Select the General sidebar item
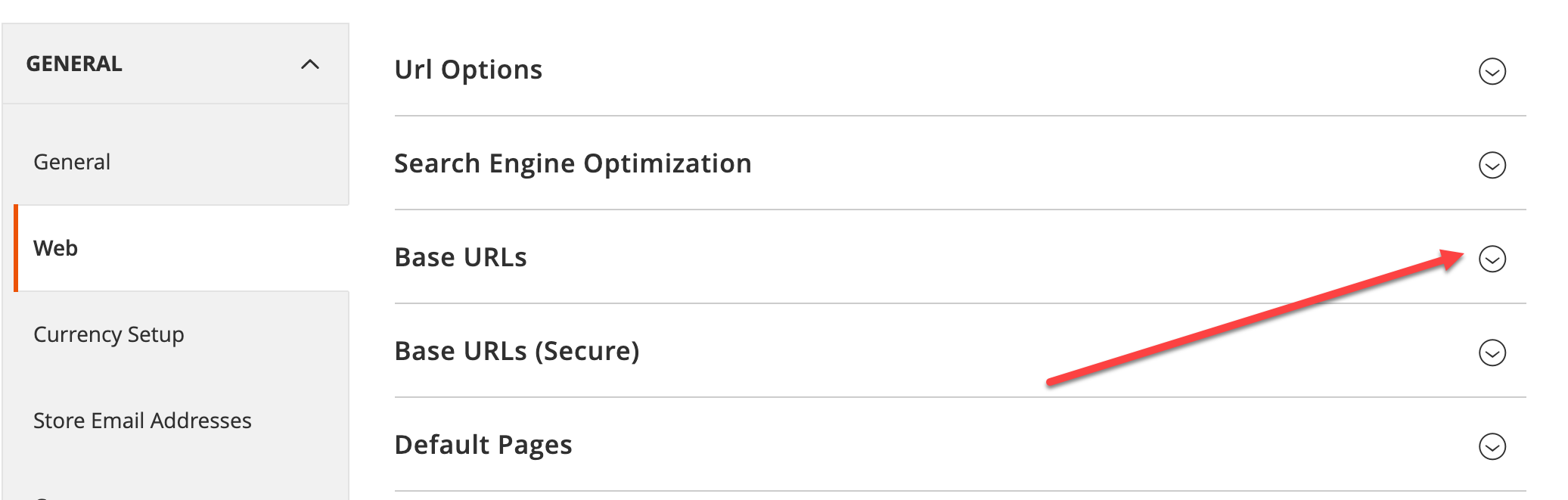The width and height of the screenshot is (1568, 500). (x=72, y=162)
